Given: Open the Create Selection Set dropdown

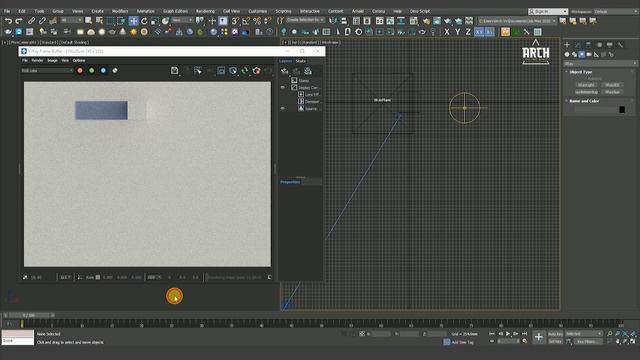Looking at the screenshot, I should 305,20.
